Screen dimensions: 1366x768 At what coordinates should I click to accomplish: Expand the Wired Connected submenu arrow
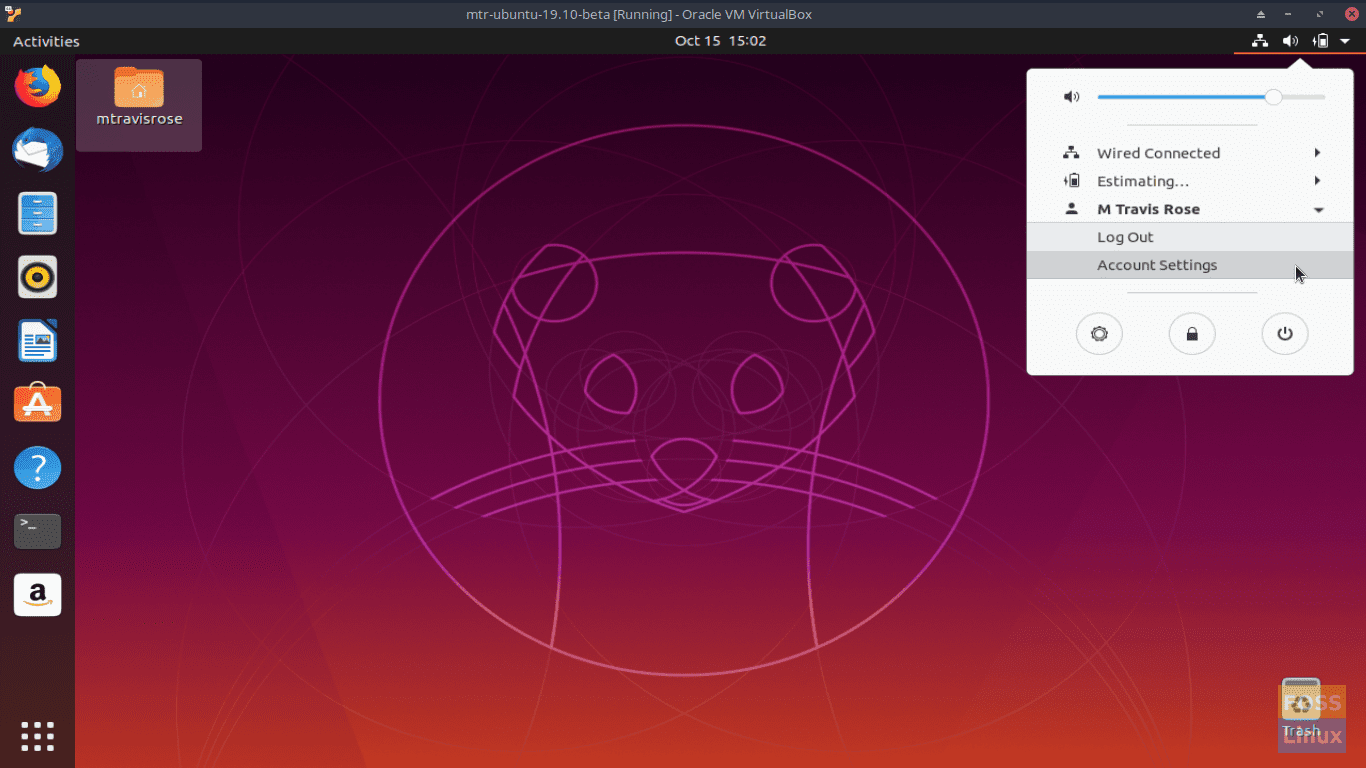[x=1318, y=153]
